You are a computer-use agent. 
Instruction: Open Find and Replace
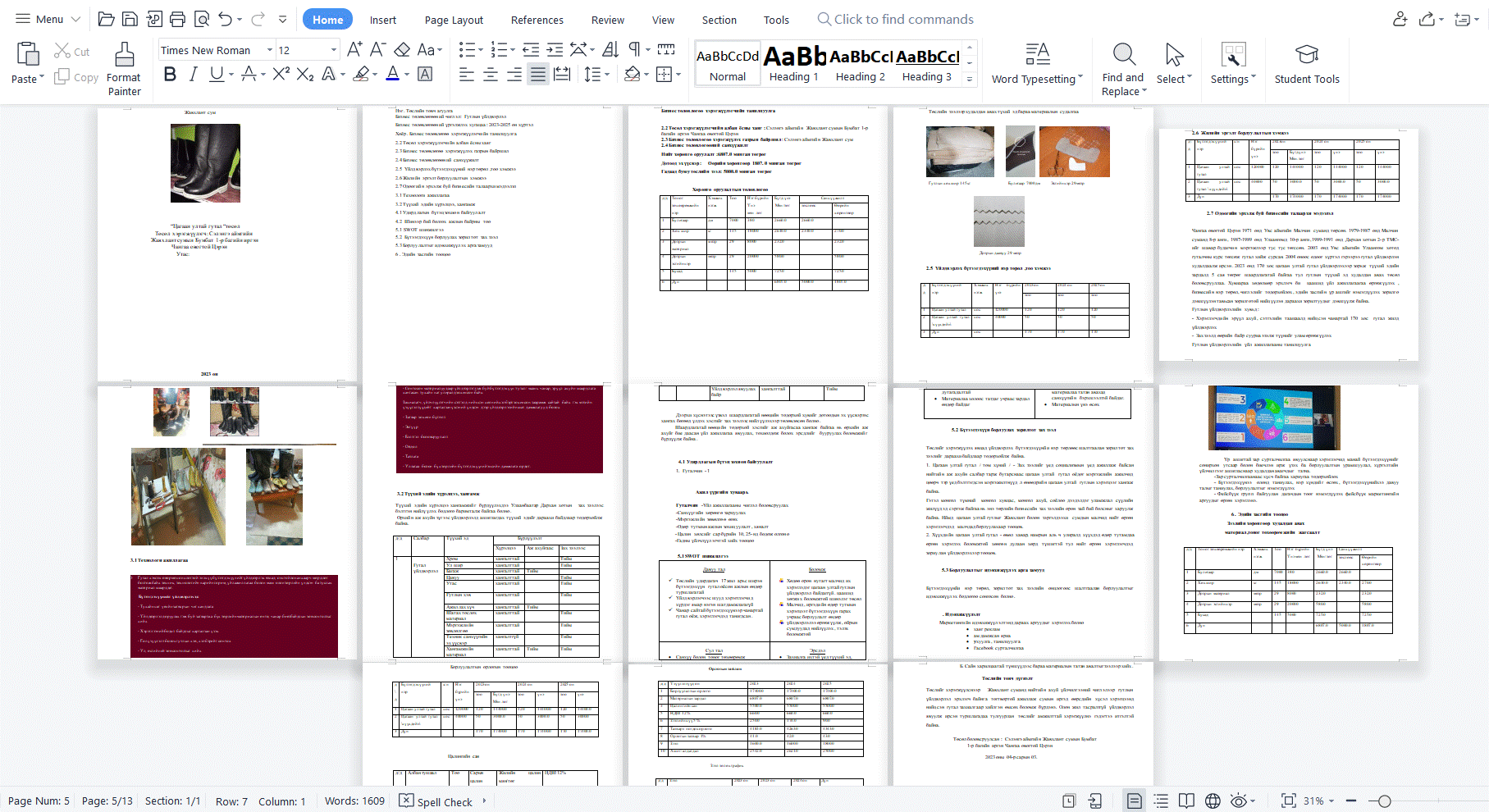(x=1123, y=69)
